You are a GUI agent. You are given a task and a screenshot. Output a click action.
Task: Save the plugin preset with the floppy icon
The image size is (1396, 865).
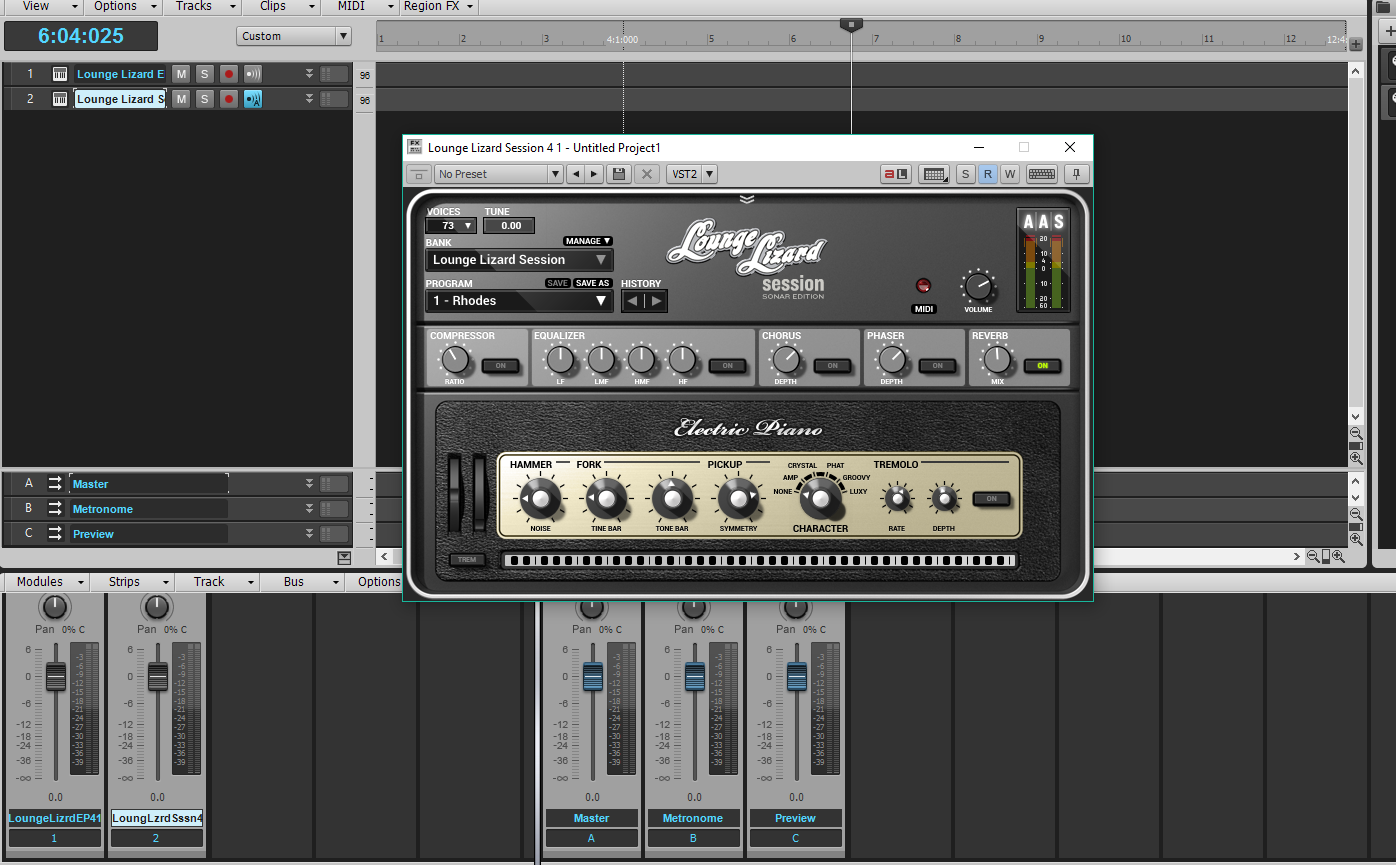(x=619, y=174)
